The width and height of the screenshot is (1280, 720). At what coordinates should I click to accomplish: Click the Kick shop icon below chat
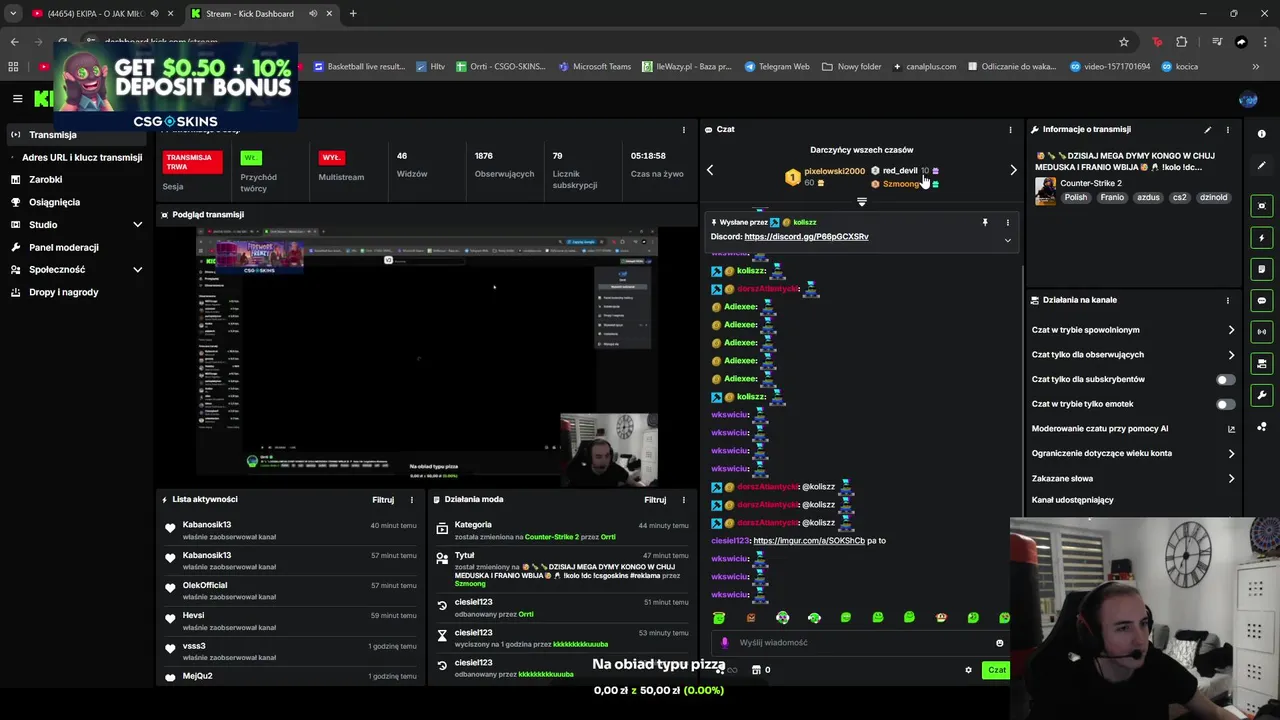pyautogui.click(x=757, y=670)
